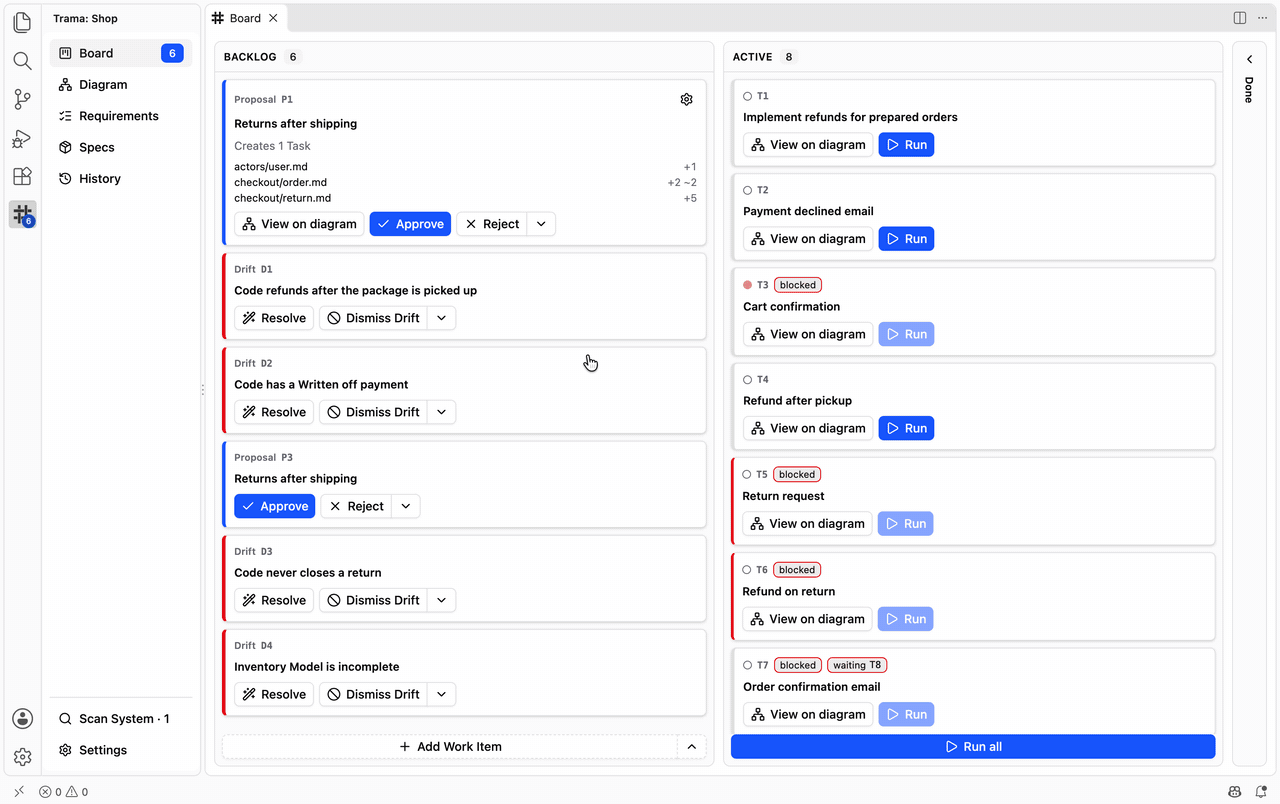Screen dimensions: 1280x804
Task: Open Run and Debug icon in activity bar
Action: point(22,138)
